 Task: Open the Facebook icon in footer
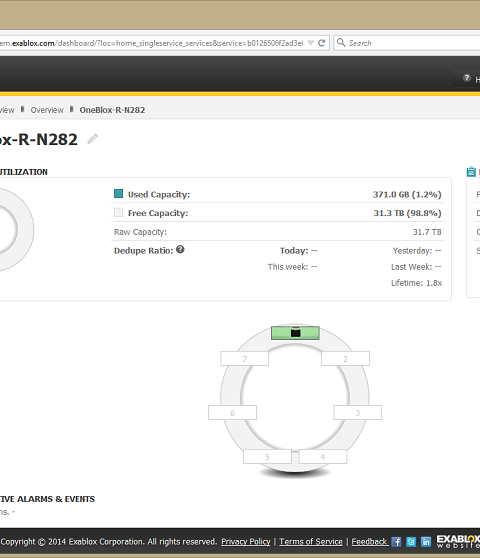coord(396,542)
